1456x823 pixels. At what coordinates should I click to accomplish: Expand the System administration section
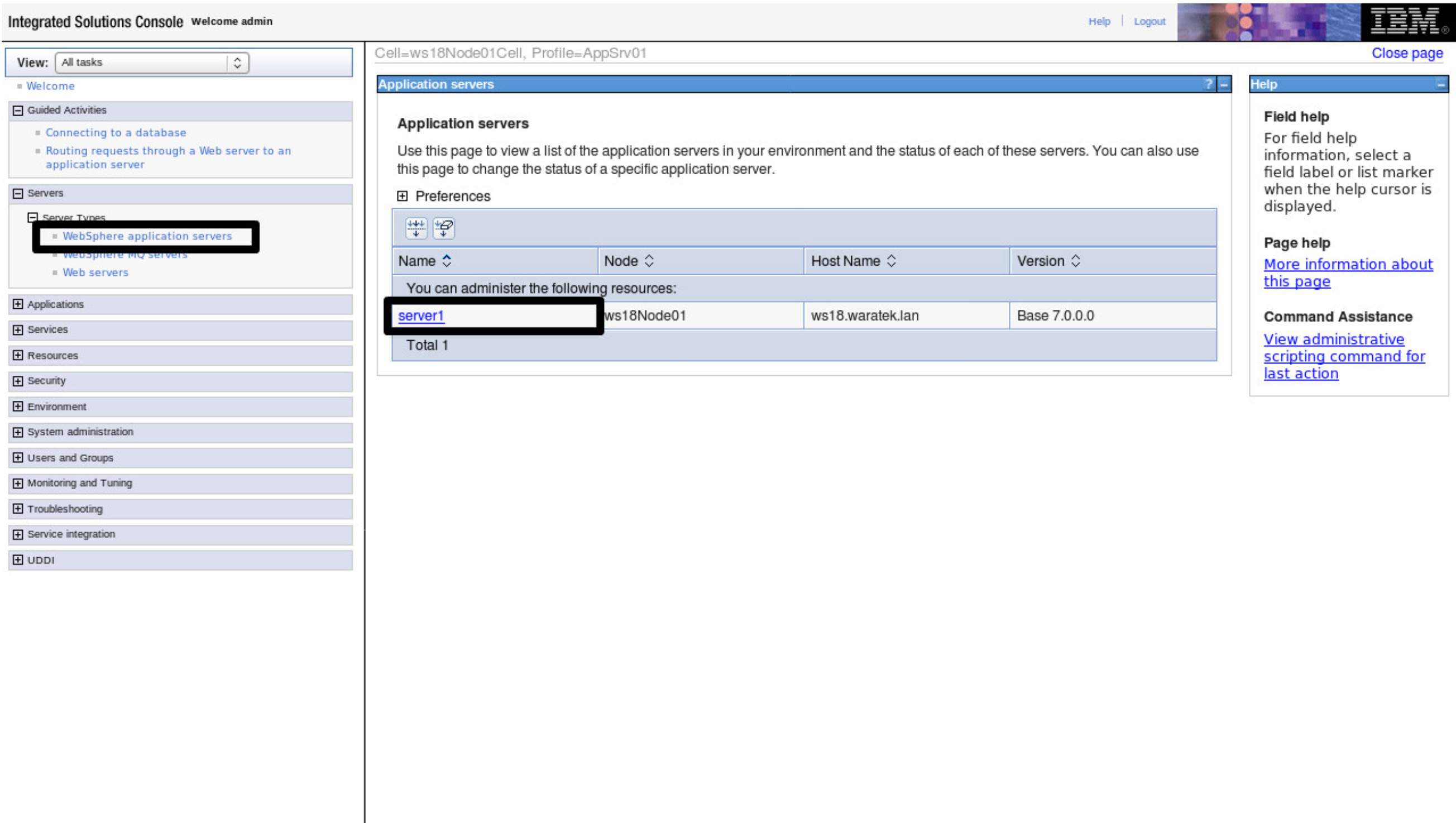(18, 432)
